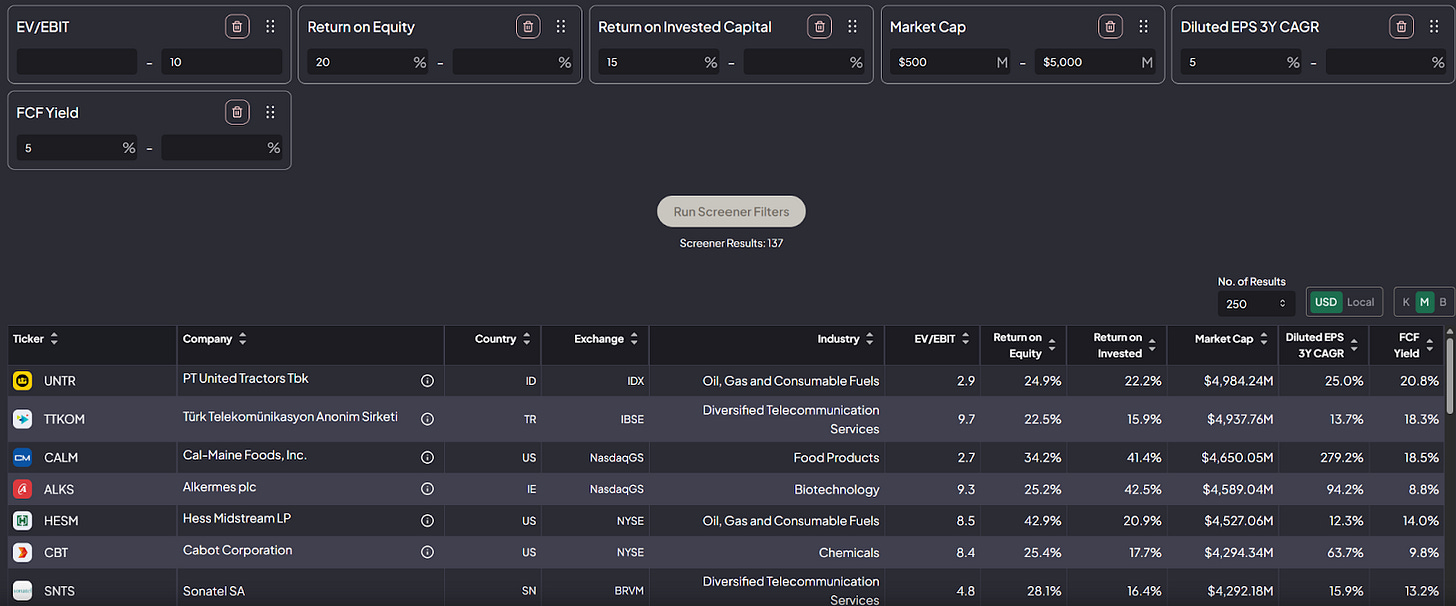Click Return on Invested Capital drag handle
The image size is (1456, 606).
852,27
